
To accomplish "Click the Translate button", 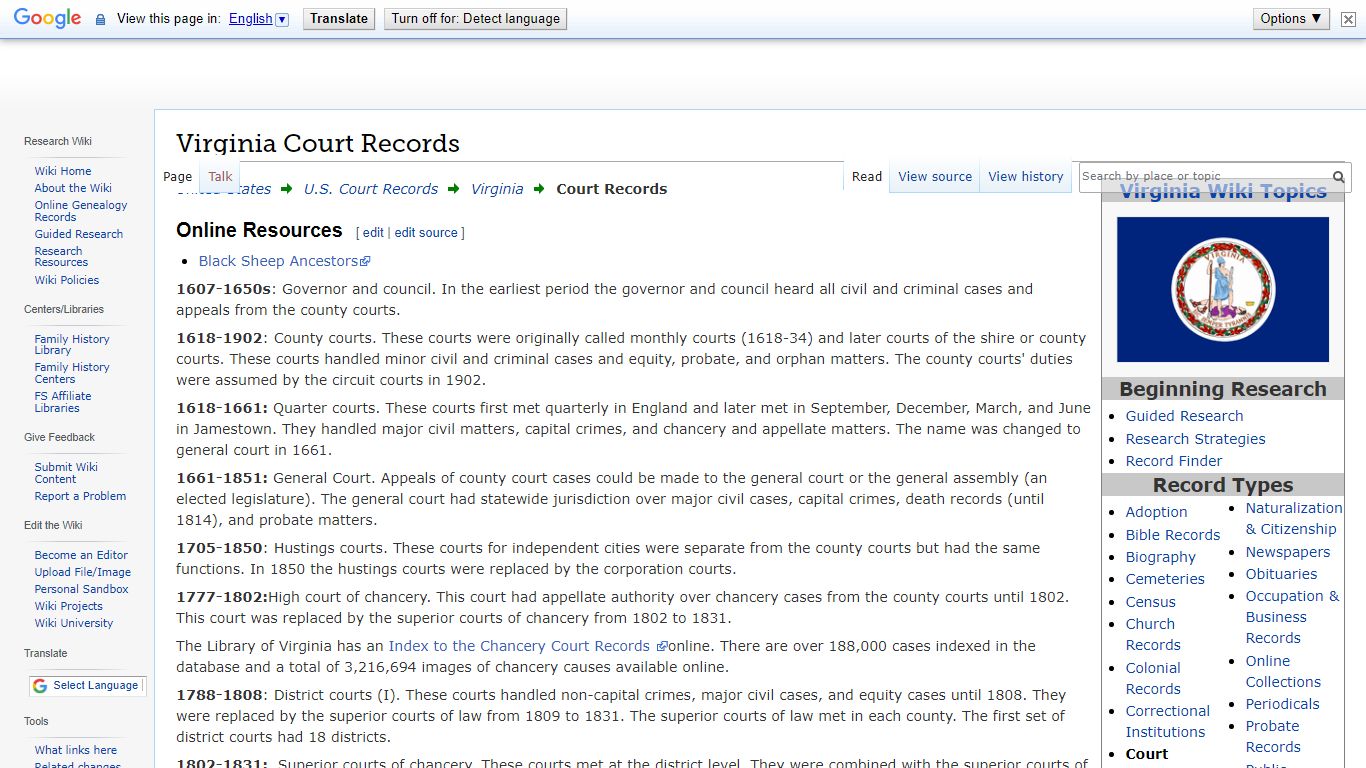I will 339,19.
